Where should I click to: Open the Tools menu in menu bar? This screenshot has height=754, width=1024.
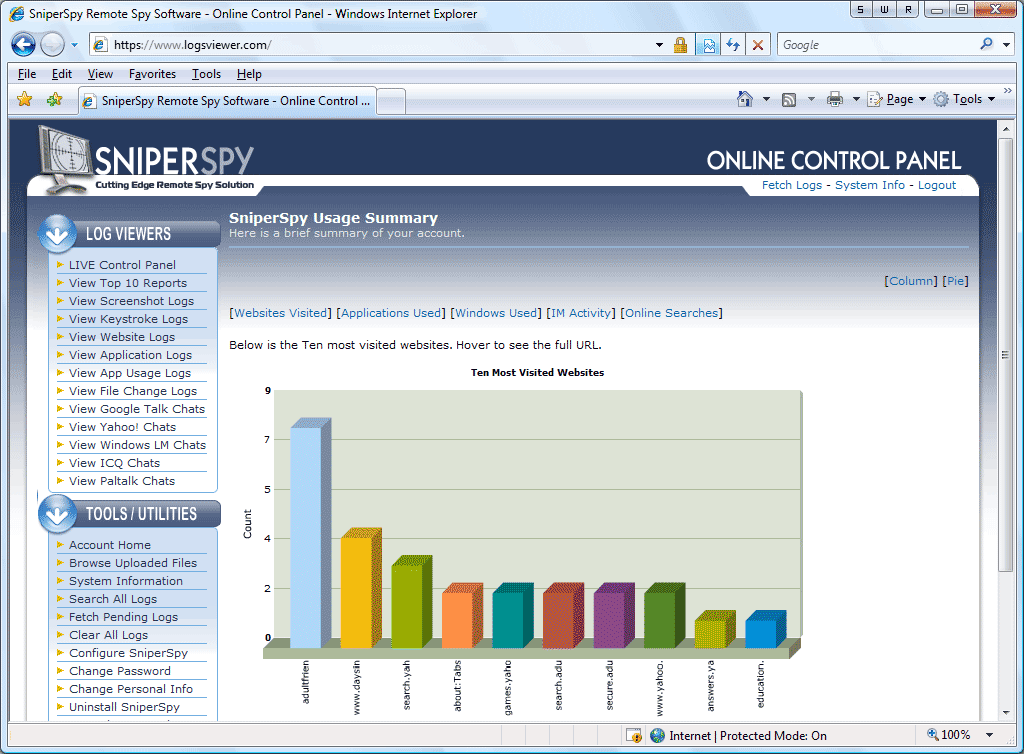click(206, 74)
